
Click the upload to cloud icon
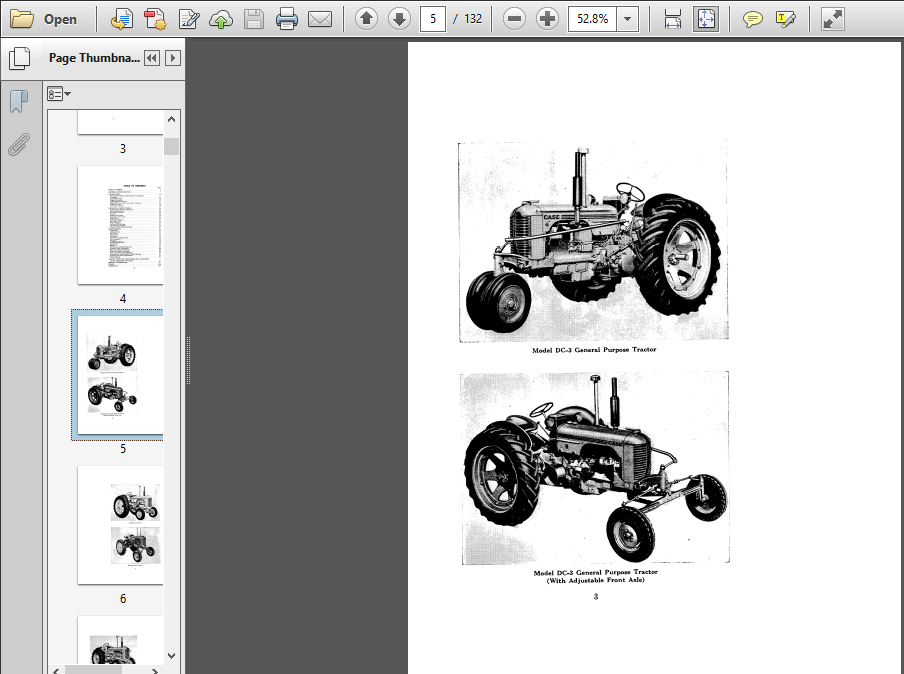tap(221, 20)
